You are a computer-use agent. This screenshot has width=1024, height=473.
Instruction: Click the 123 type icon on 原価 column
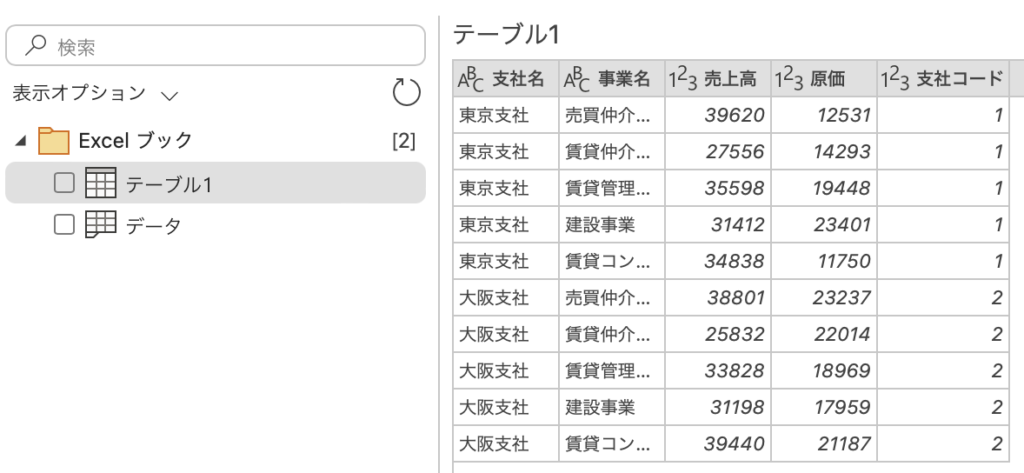pos(789,80)
